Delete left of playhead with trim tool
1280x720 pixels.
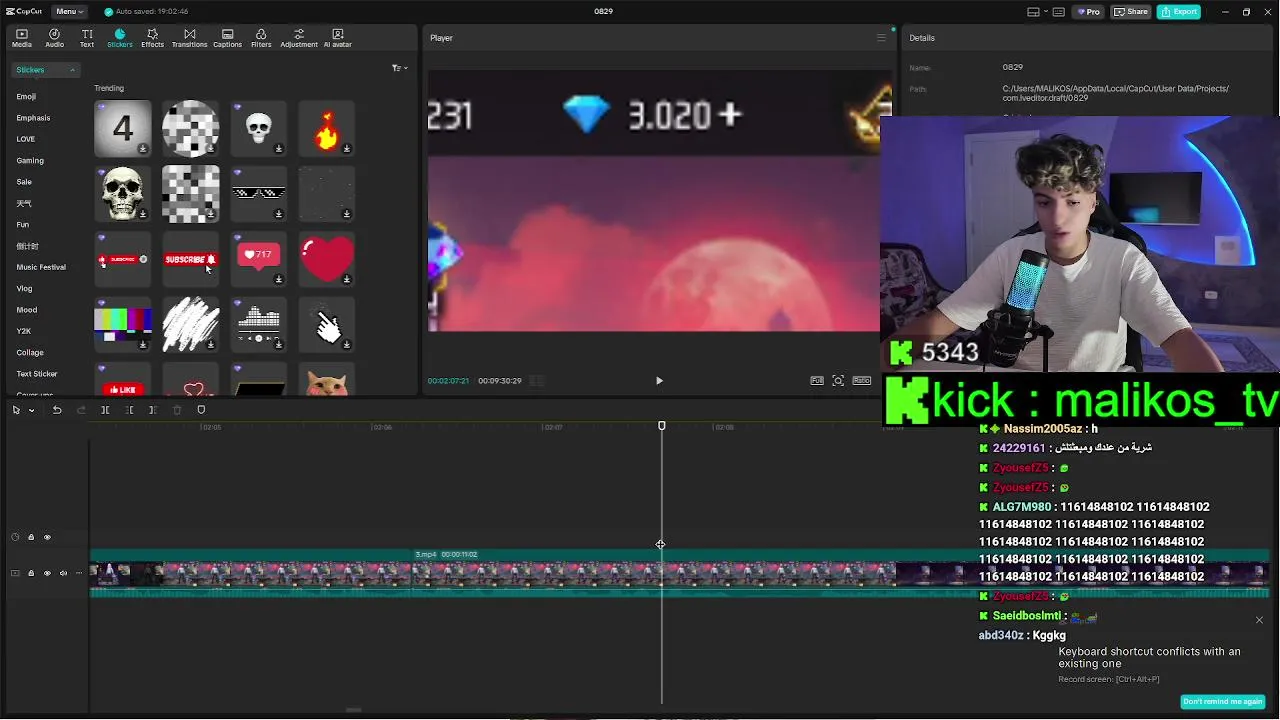pos(129,410)
